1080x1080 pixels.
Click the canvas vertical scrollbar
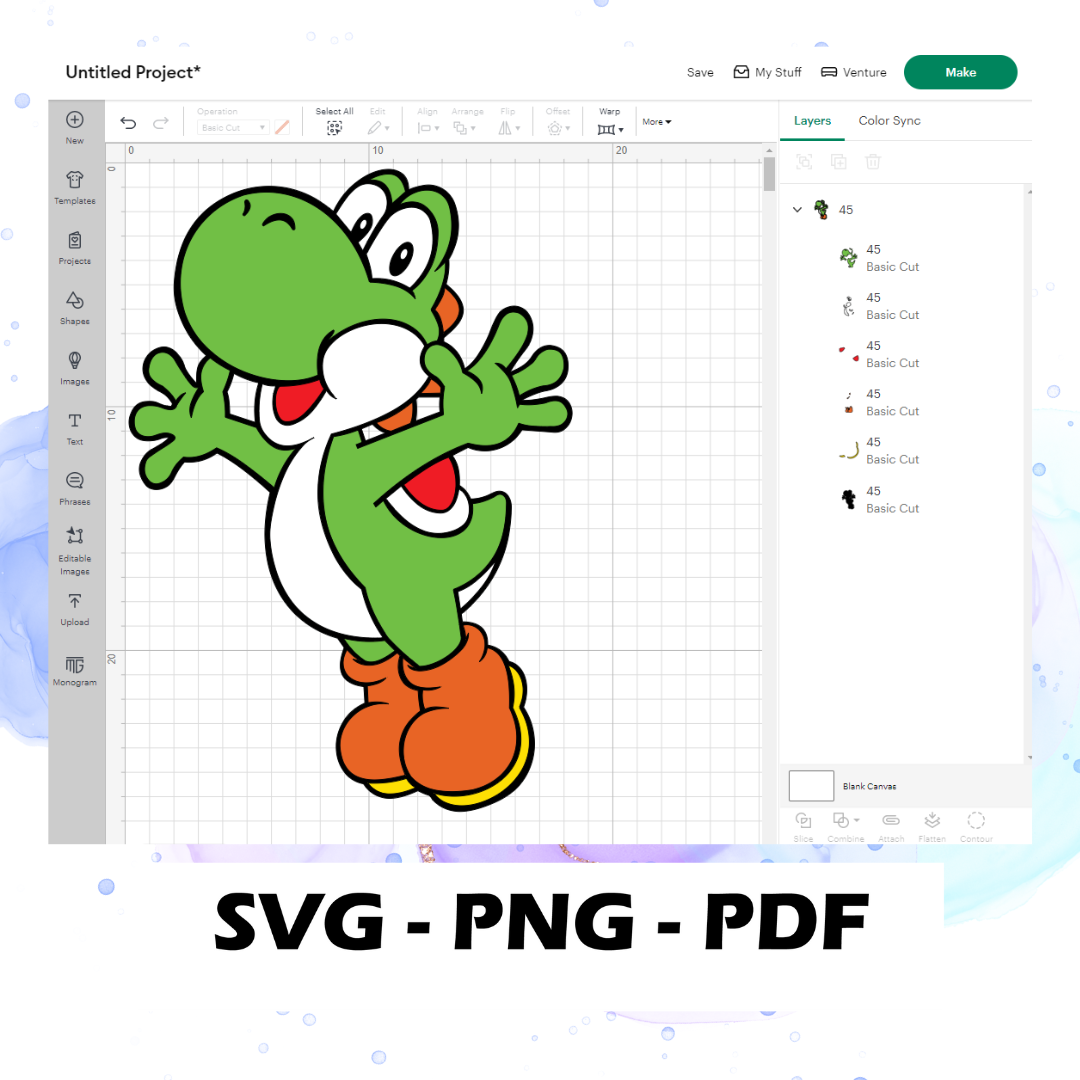(769, 174)
